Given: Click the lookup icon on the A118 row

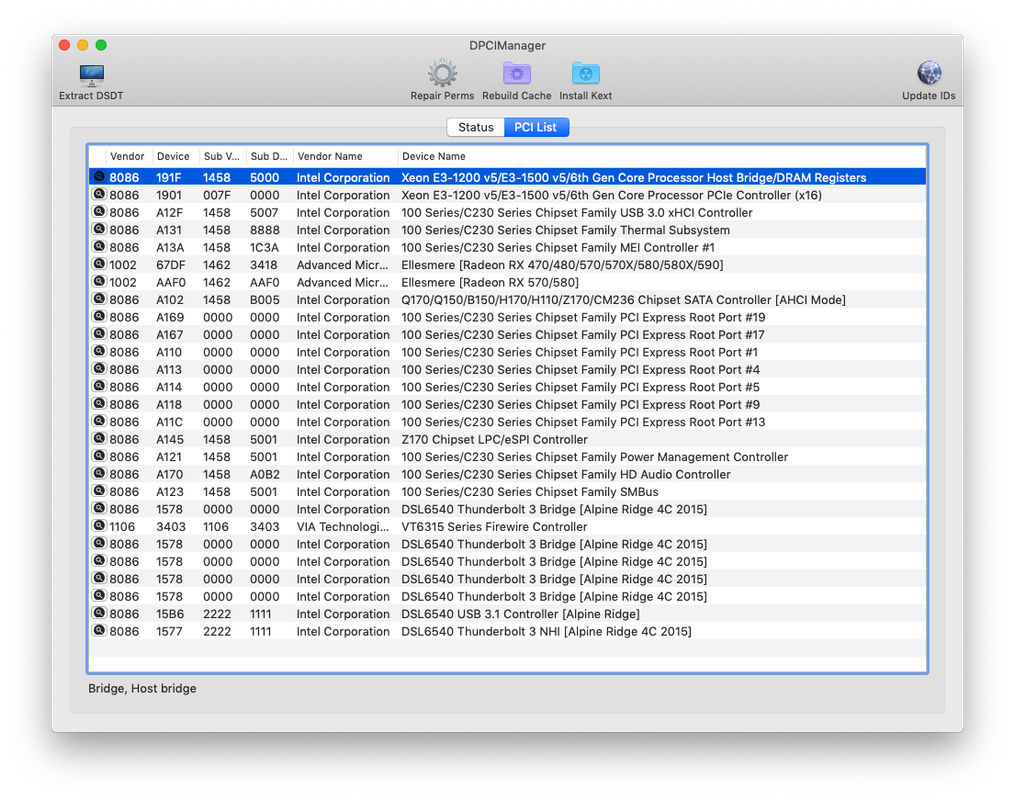Looking at the screenshot, I should [x=99, y=404].
